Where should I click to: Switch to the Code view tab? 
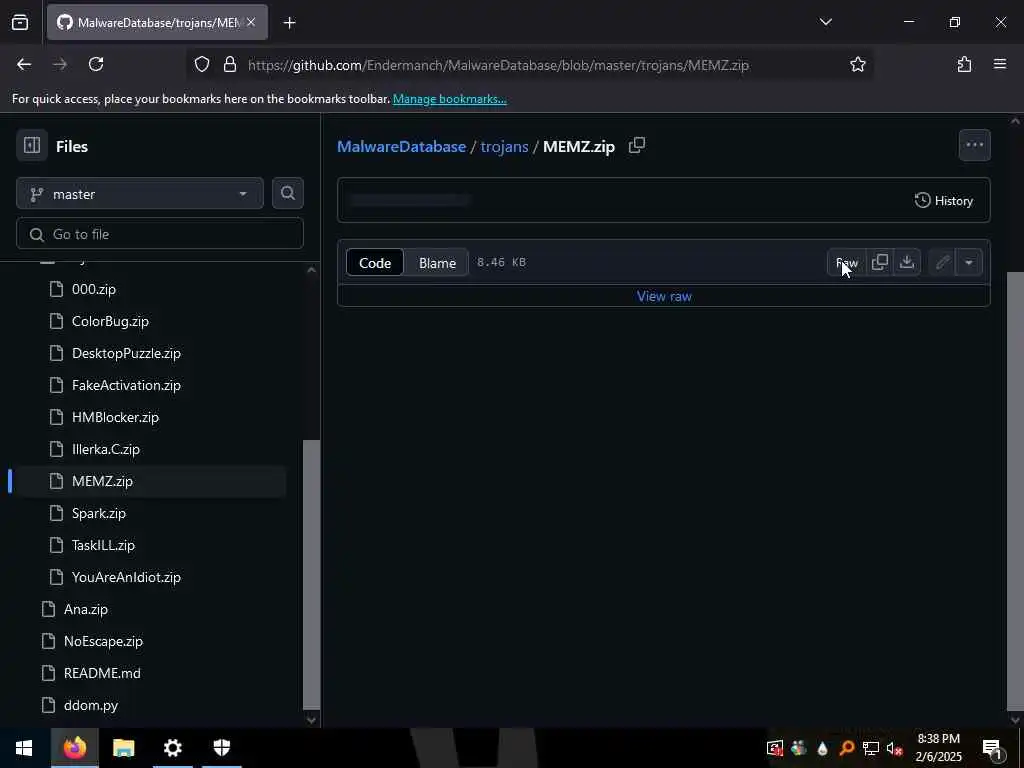coord(375,263)
